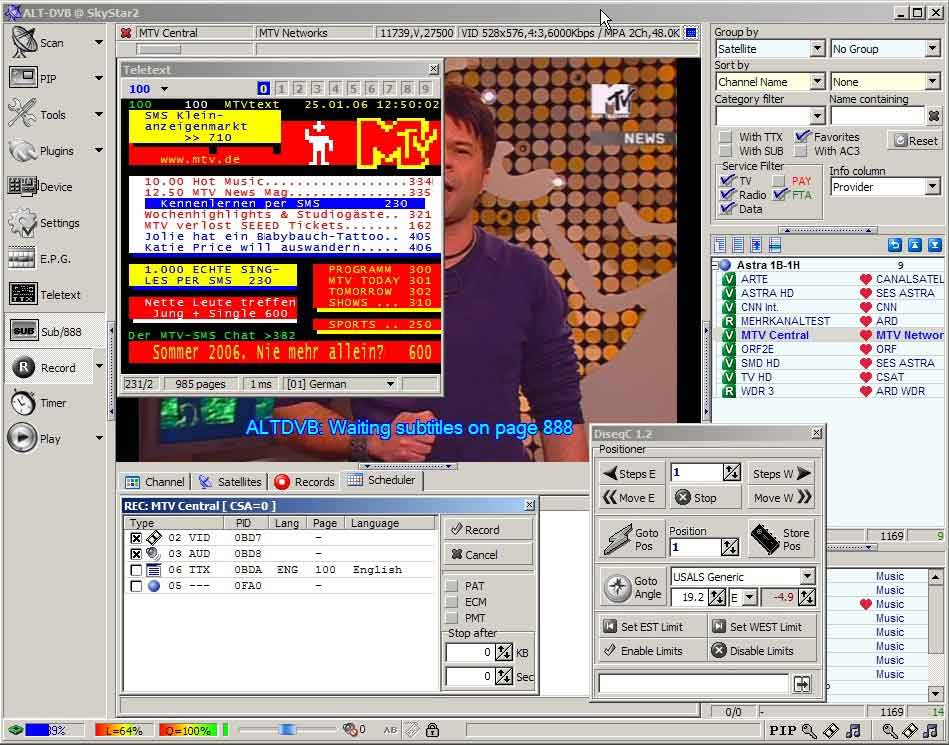The image size is (949, 745).
Task: Click Enable Limits button
Action: pyautogui.click(x=652, y=651)
